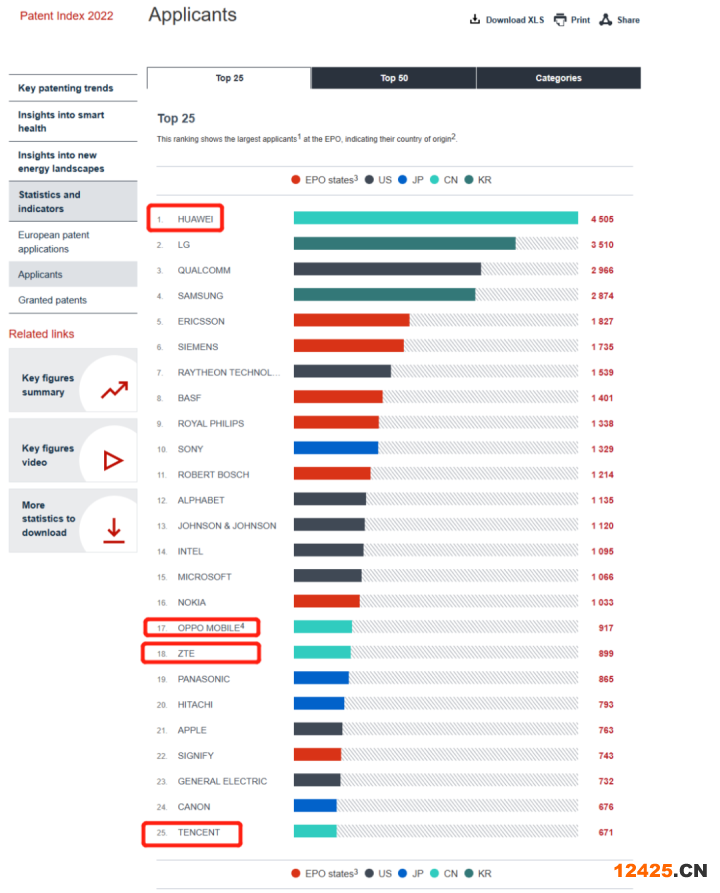Click the ZTE applicant name
This screenshot has height=893, width=720.
coord(186,654)
